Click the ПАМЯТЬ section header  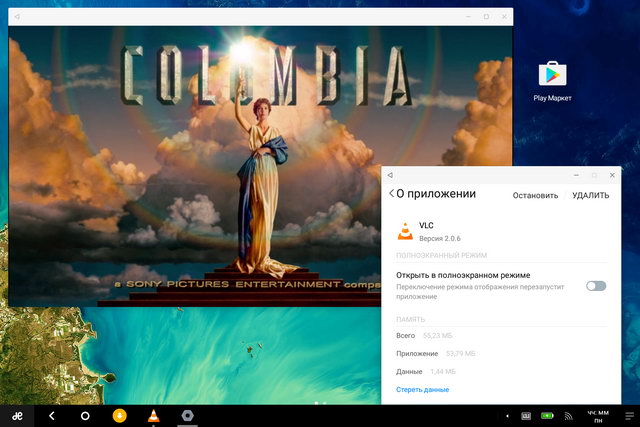[410, 319]
